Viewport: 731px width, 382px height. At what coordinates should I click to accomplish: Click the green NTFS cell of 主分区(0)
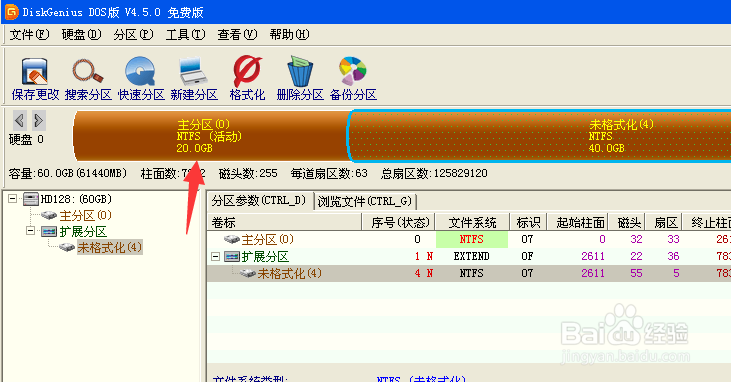(x=472, y=239)
